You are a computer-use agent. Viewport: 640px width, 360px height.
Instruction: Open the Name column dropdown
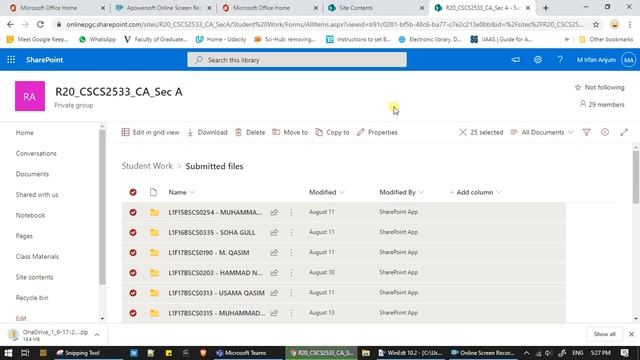pos(182,192)
